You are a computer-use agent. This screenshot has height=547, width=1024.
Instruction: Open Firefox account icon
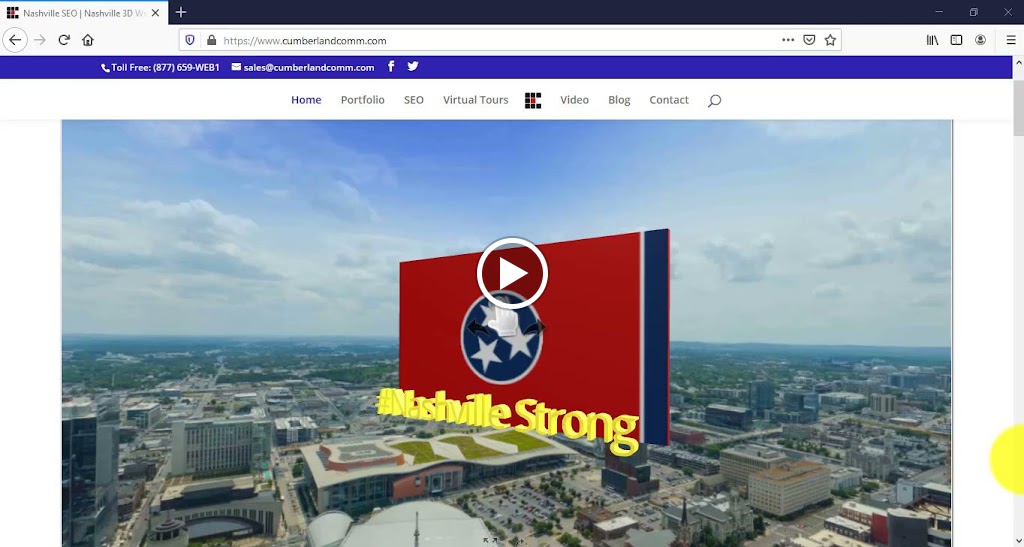point(980,40)
